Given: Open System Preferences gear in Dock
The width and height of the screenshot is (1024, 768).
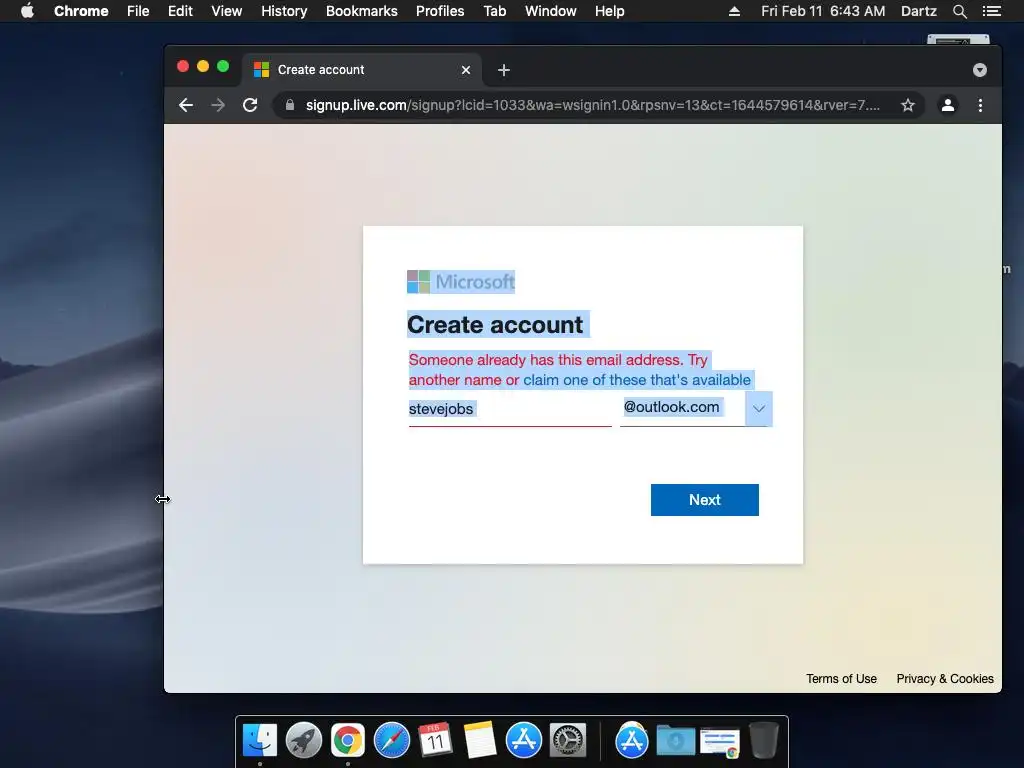Looking at the screenshot, I should point(568,741).
